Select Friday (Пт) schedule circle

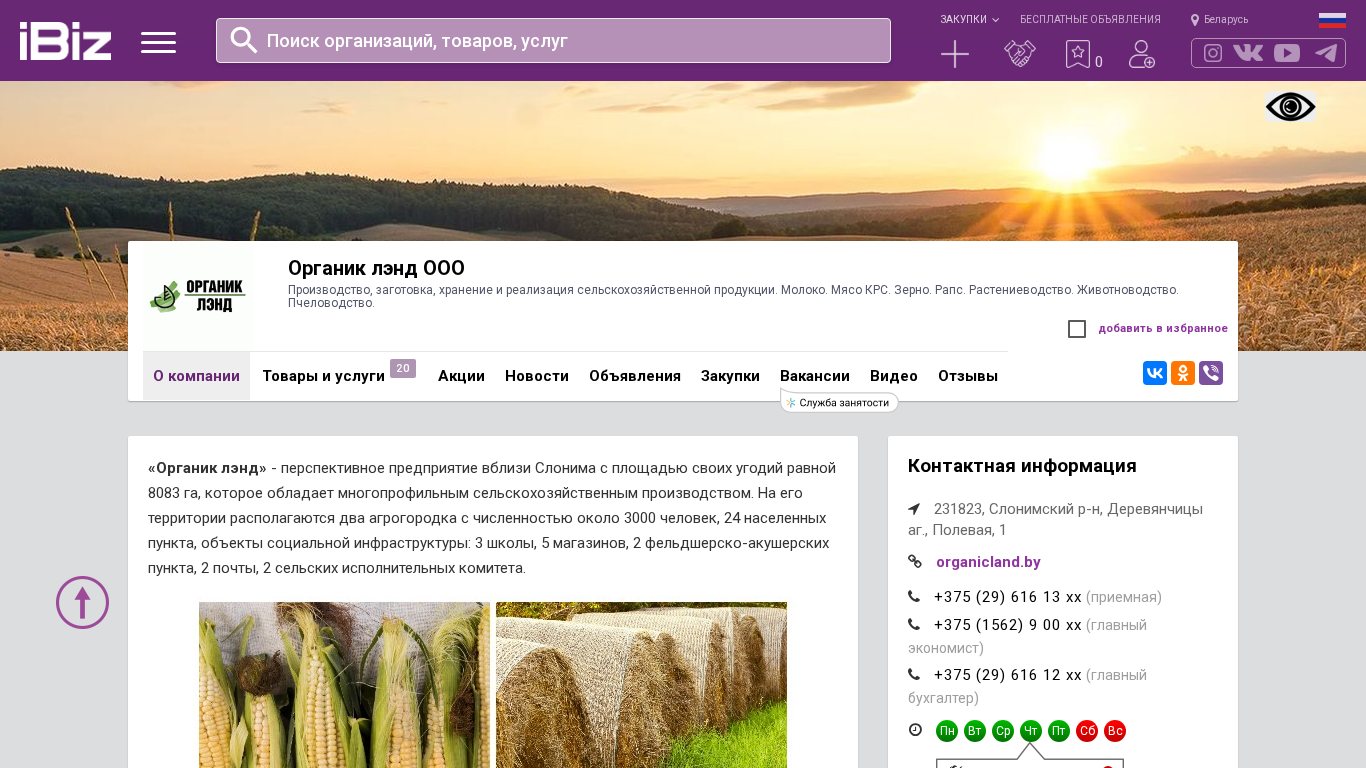point(1059,731)
